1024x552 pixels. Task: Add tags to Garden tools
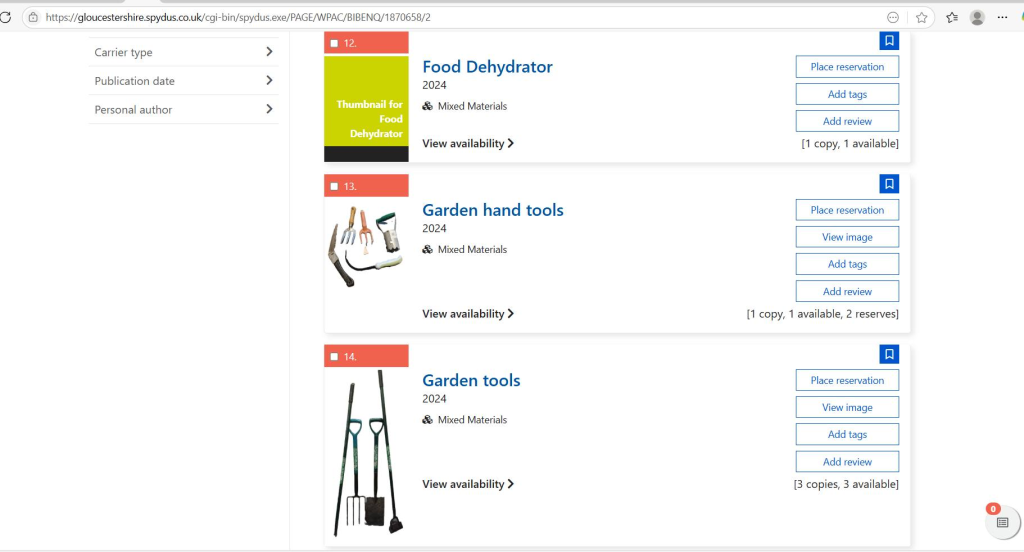pos(847,435)
